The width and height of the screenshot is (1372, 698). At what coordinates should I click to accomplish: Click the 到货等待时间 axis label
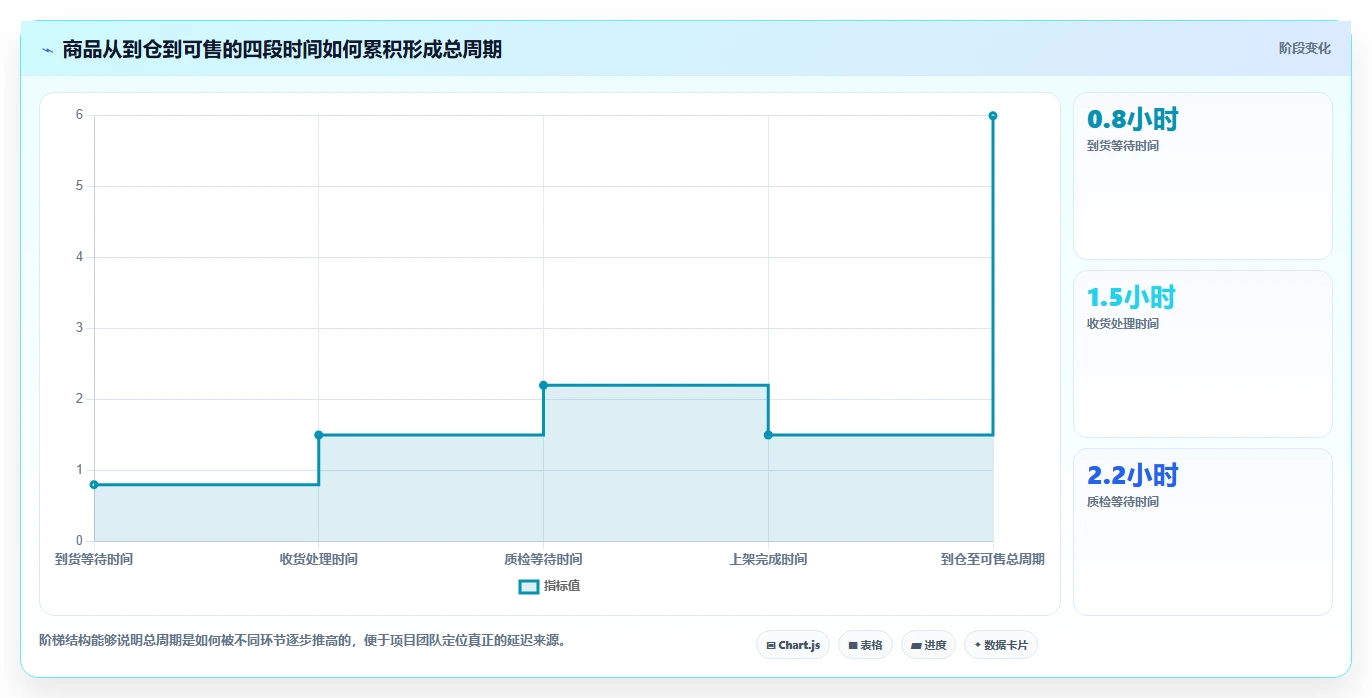pos(94,559)
